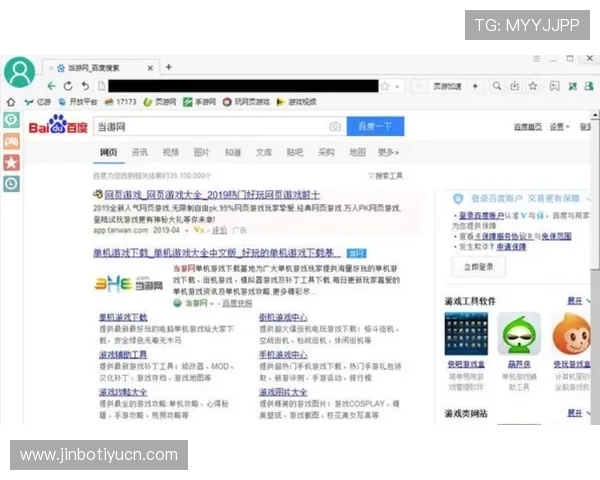
Task: Open the orange gamepad sidebar icon
Action: click(11, 141)
